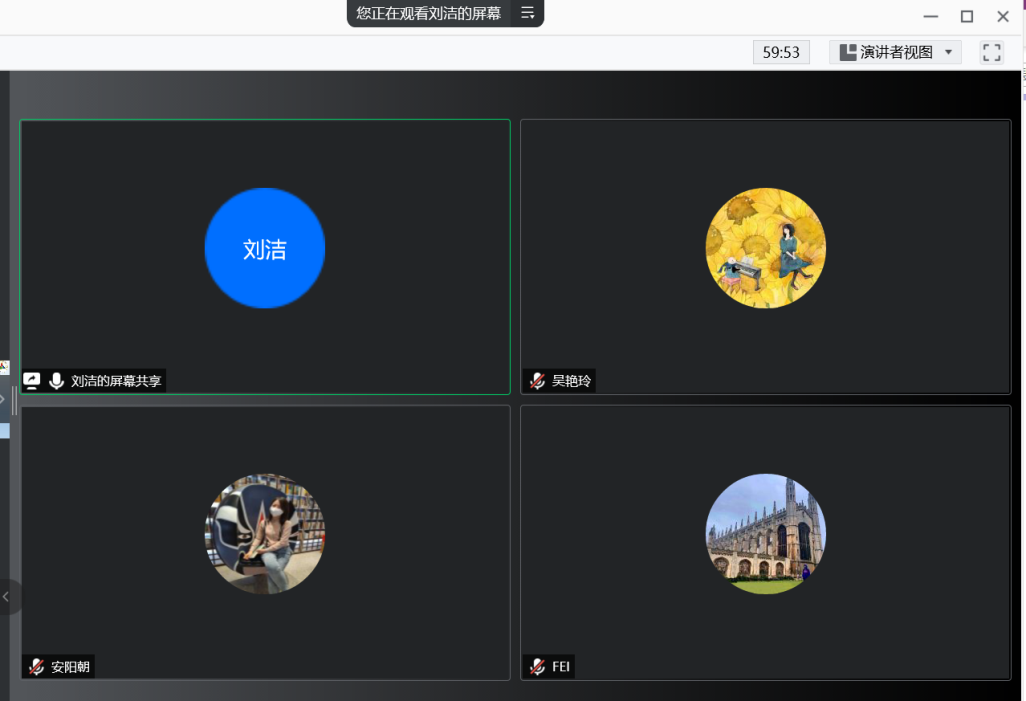1026x701 pixels.
Task: Click the small right arrow on the left edge
Action: (x=3, y=399)
